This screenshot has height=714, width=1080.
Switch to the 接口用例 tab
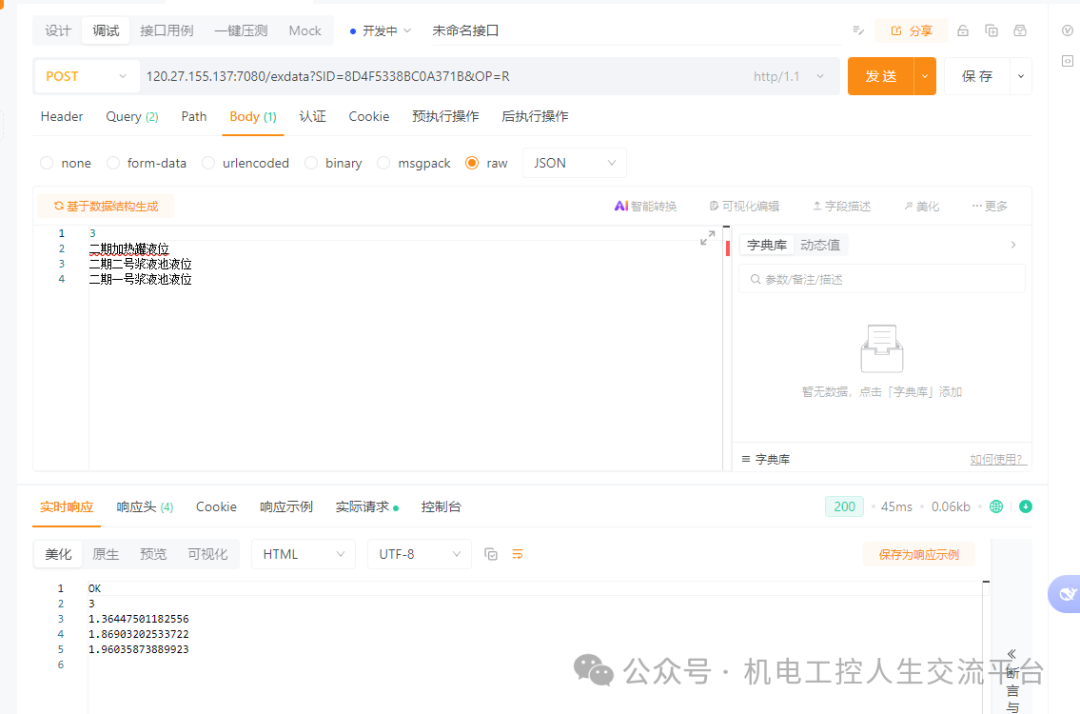(167, 31)
